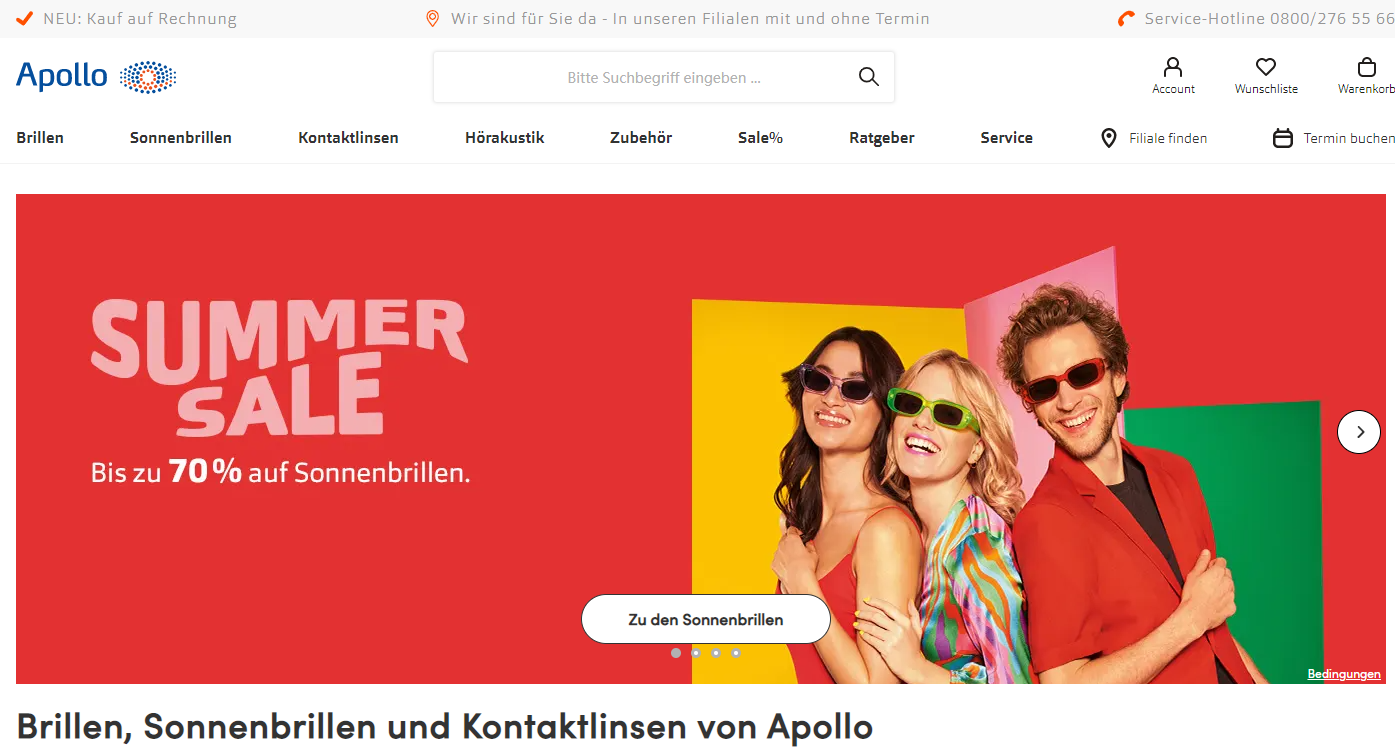The image size is (1395, 748).
Task: Go to next banner slide arrow
Action: [x=1359, y=432]
